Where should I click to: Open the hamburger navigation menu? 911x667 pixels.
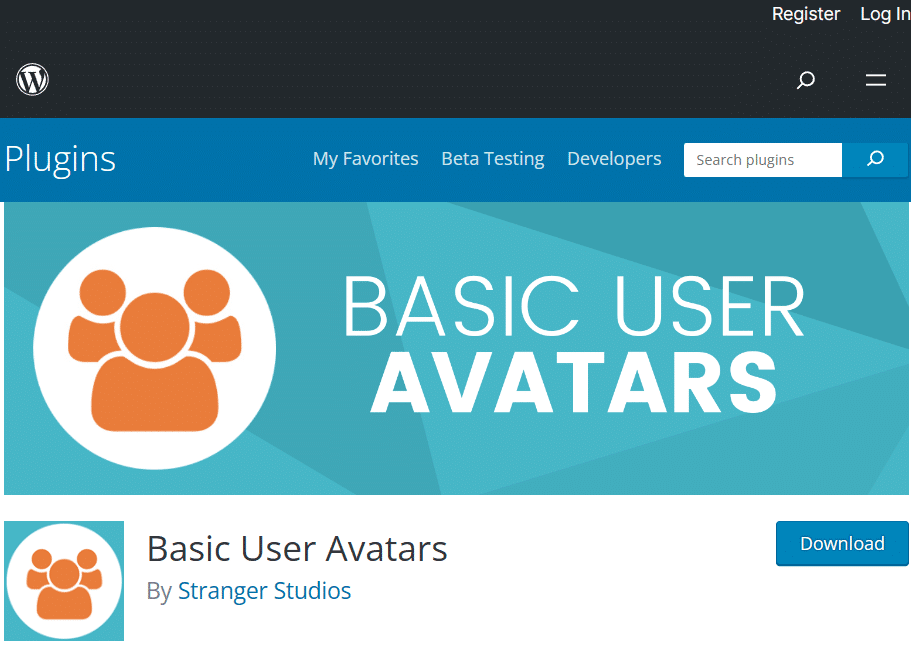(875, 80)
